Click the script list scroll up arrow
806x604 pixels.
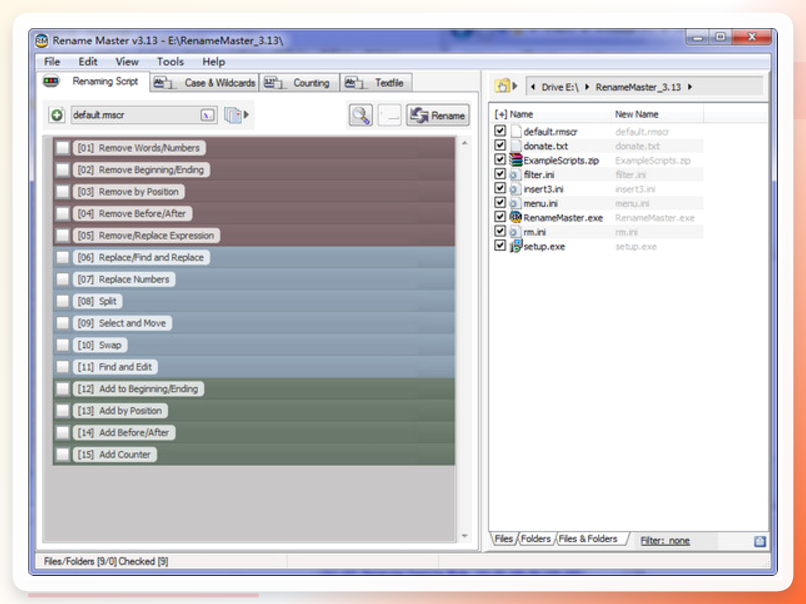click(465, 143)
